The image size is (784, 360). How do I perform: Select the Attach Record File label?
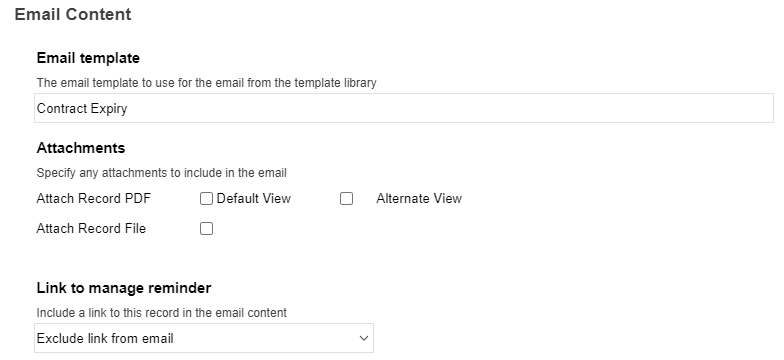pyautogui.click(x=91, y=228)
